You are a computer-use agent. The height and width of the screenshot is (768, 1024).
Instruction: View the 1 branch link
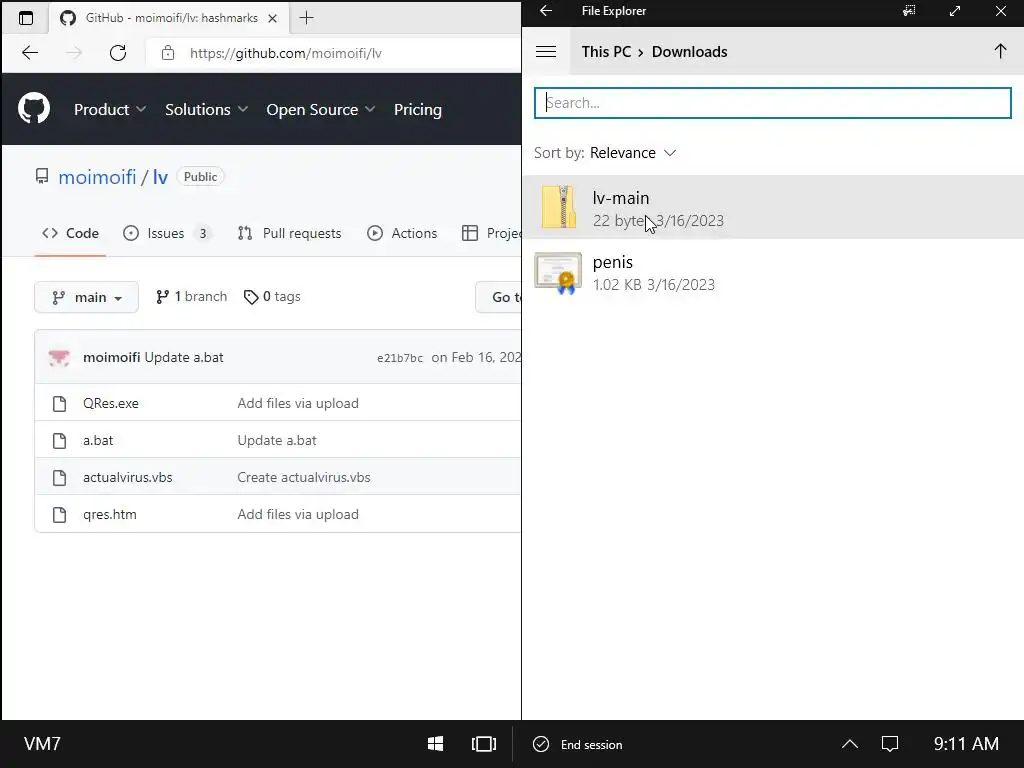pos(191,296)
